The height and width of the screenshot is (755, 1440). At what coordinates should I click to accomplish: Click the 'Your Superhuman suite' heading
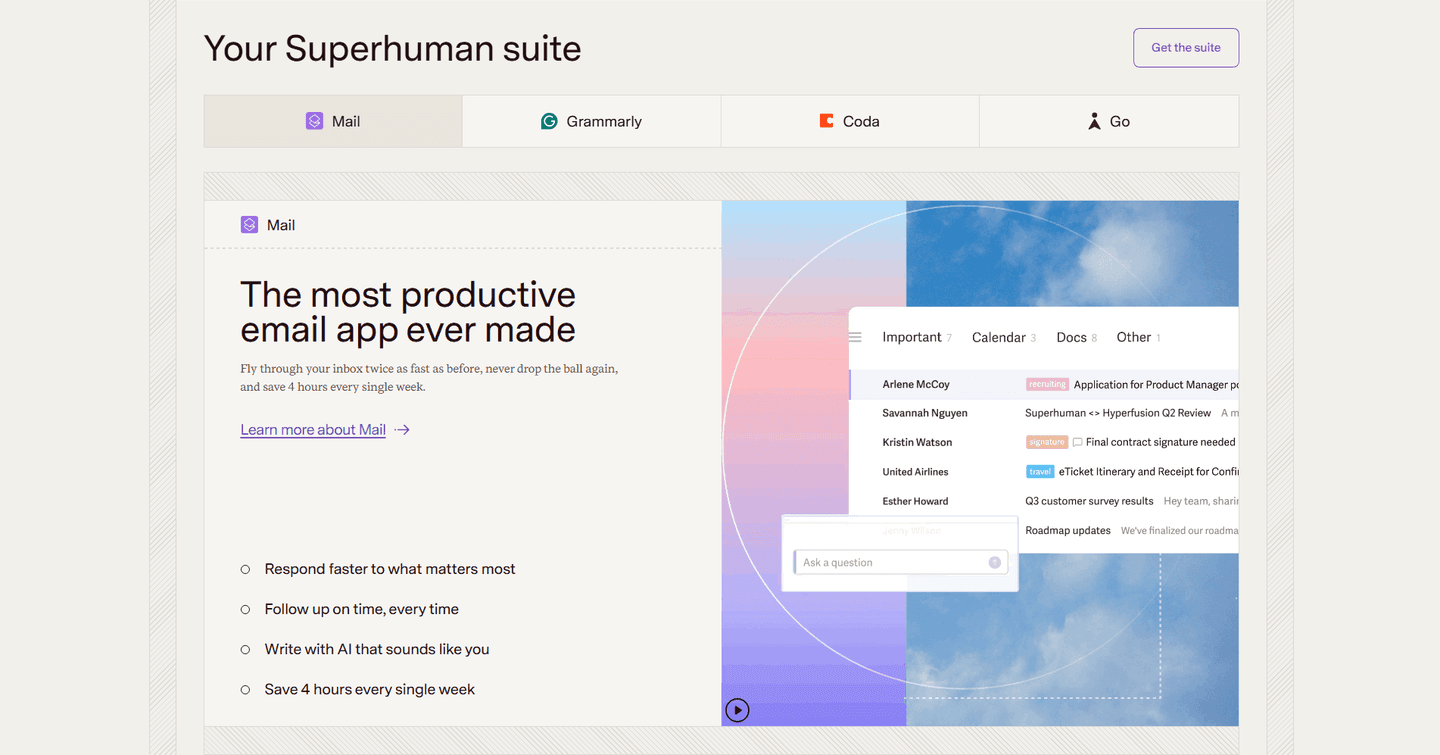(392, 48)
